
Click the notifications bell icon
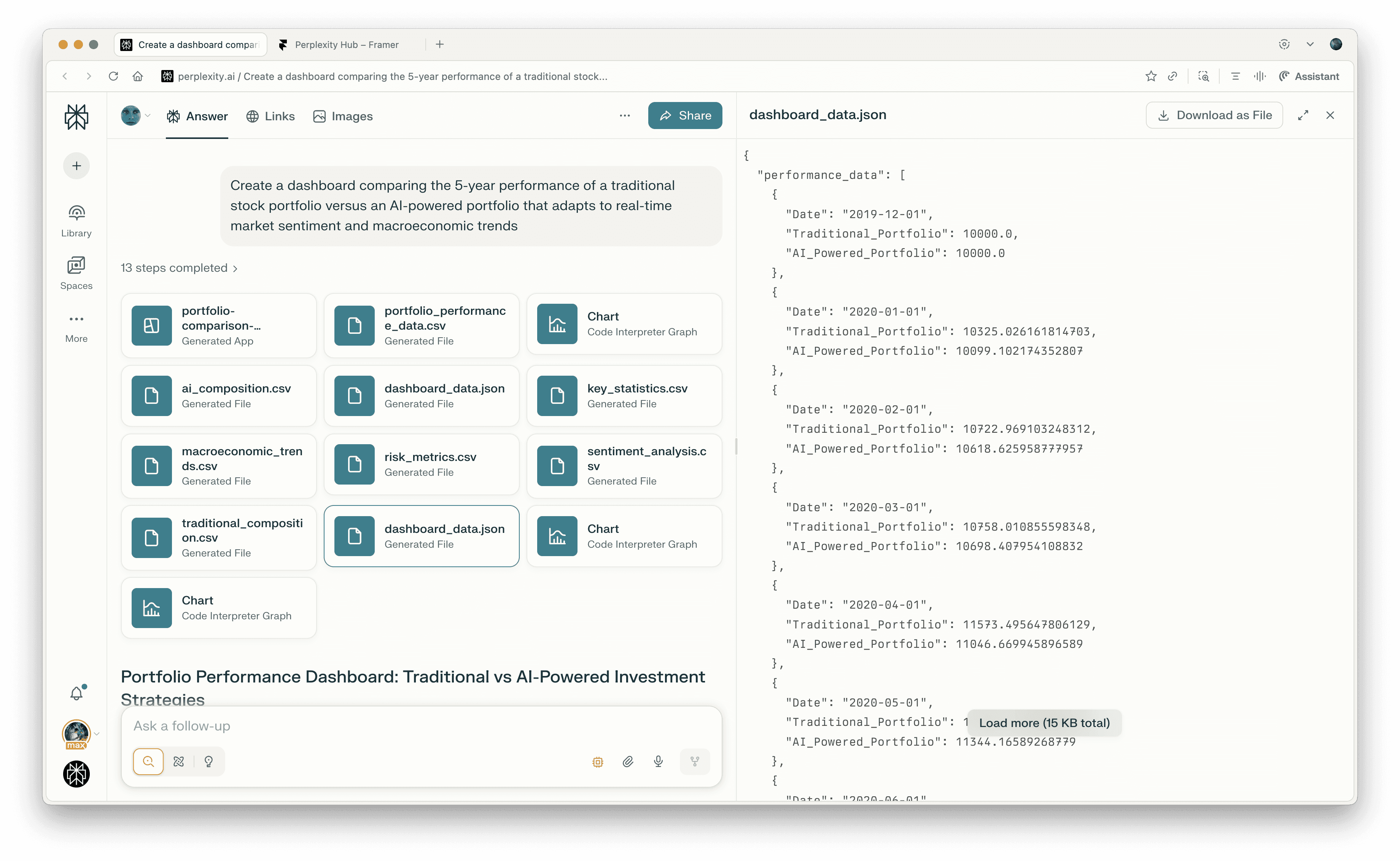click(76, 693)
